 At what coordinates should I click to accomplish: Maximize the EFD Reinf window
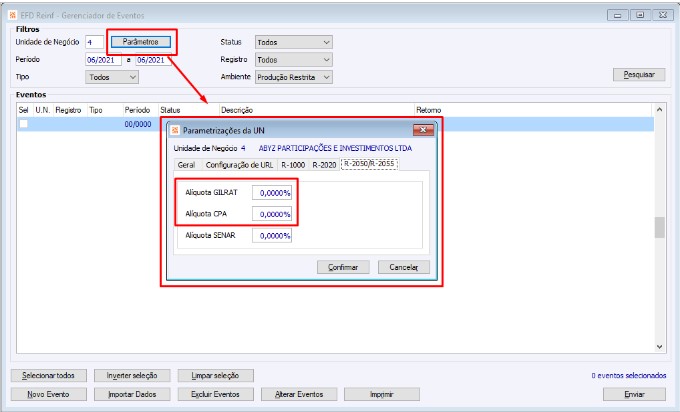click(x=640, y=15)
